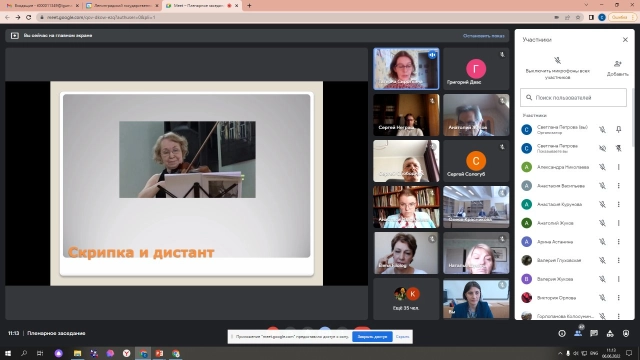Open the chat panel icon
Screen dimensions: 640x360
594,333
